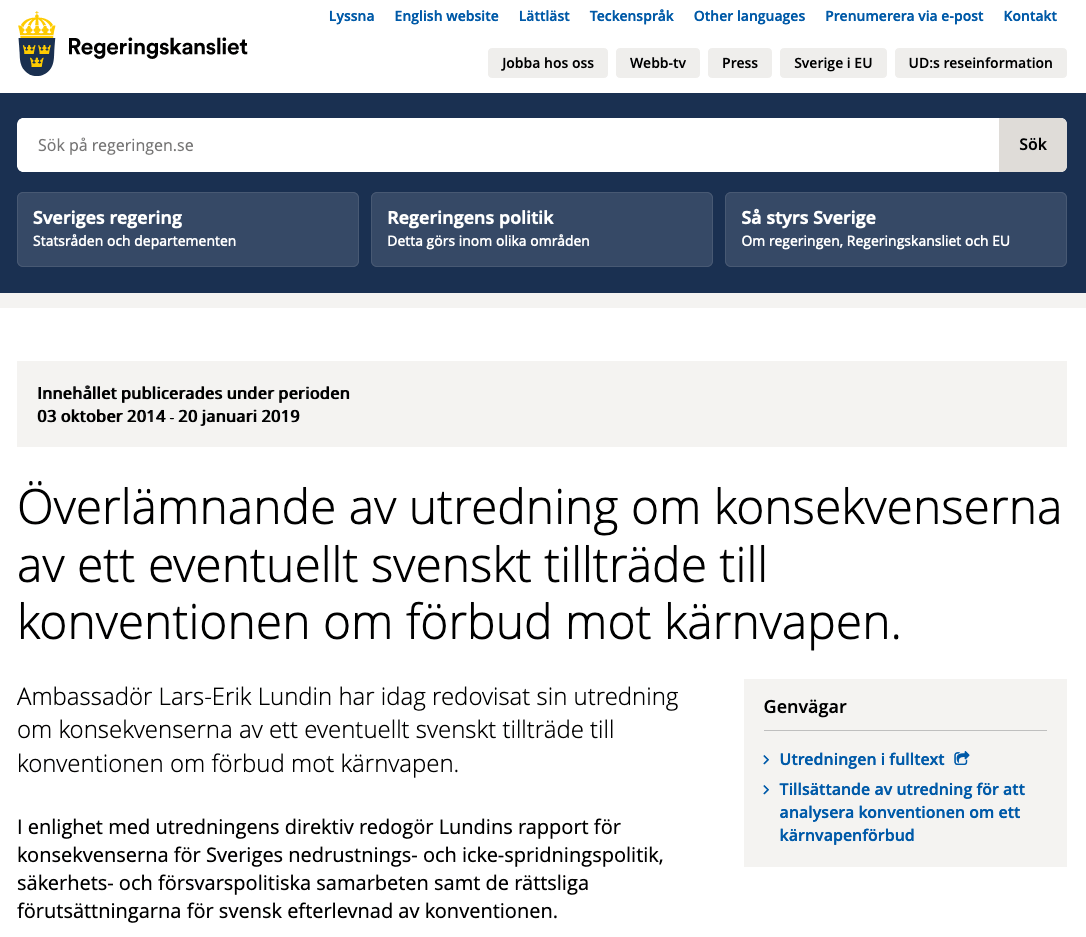Click the Regeringskansliet crest logo
1086x937 pixels.
37,45
